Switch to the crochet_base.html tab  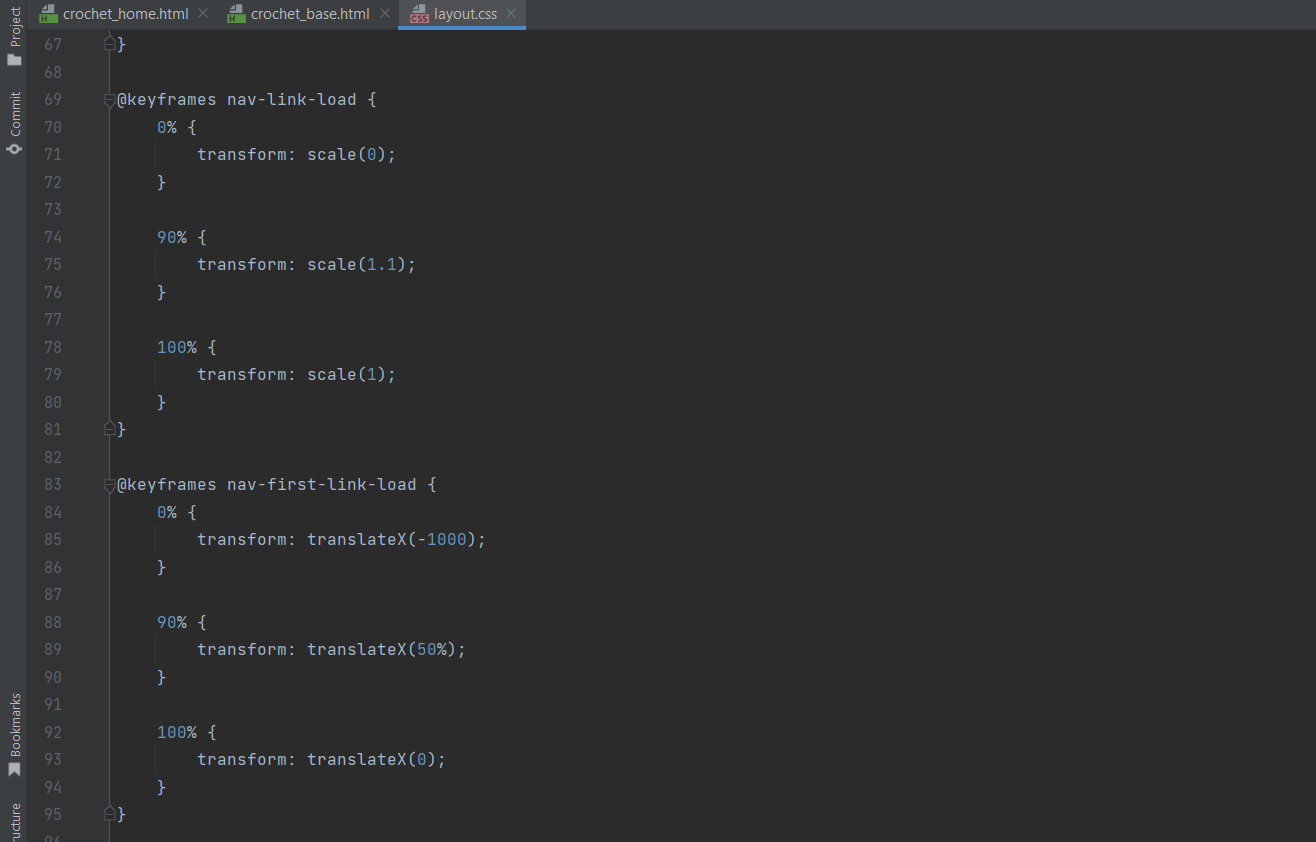coord(310,14)
